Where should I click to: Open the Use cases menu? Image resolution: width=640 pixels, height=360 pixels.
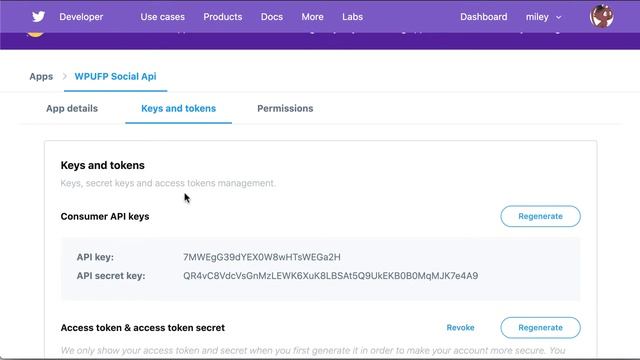pyautogui.click(x=162, y=17)
